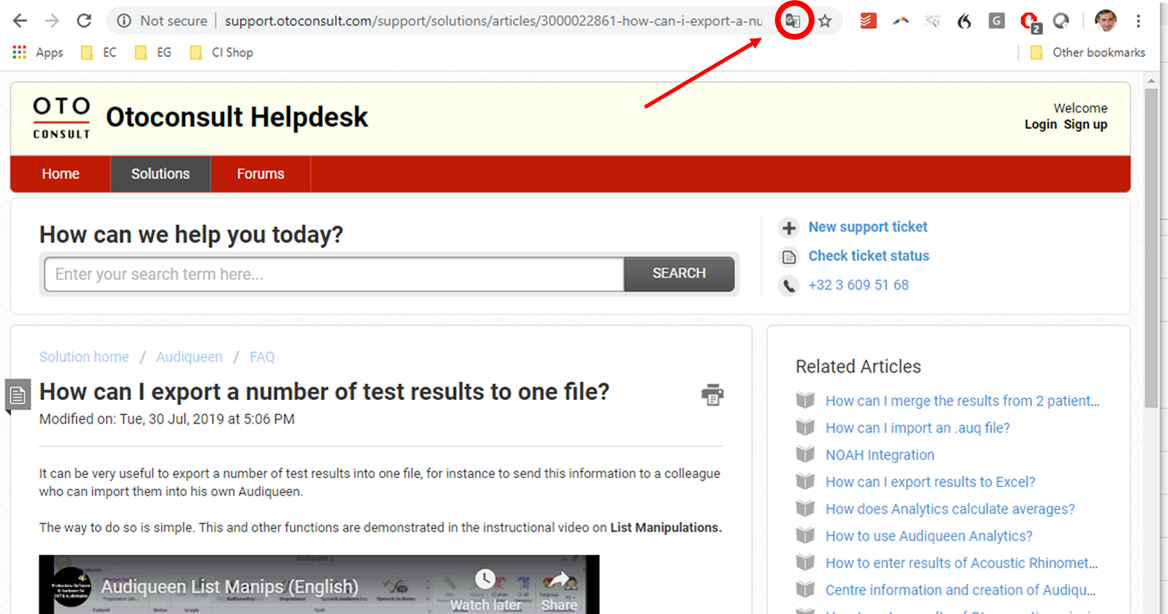The height and width of the screenshot is (614, 1168).
Task: Click Watch later on the video
Action: click(x=485, y=591)
